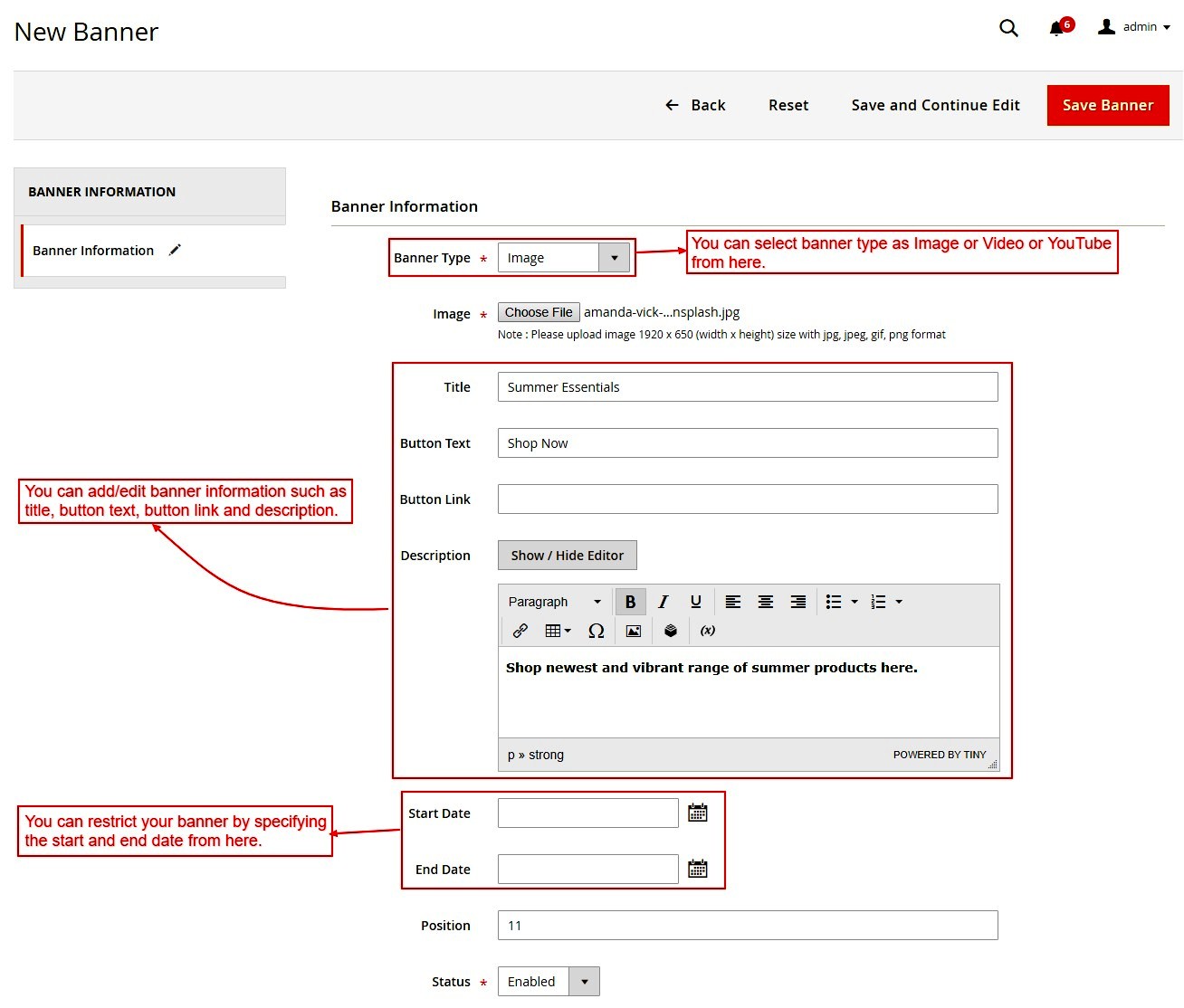This screenshot has width=1184, height=1008.
Task: Toggle underline formatting
Action: point(695,602)
